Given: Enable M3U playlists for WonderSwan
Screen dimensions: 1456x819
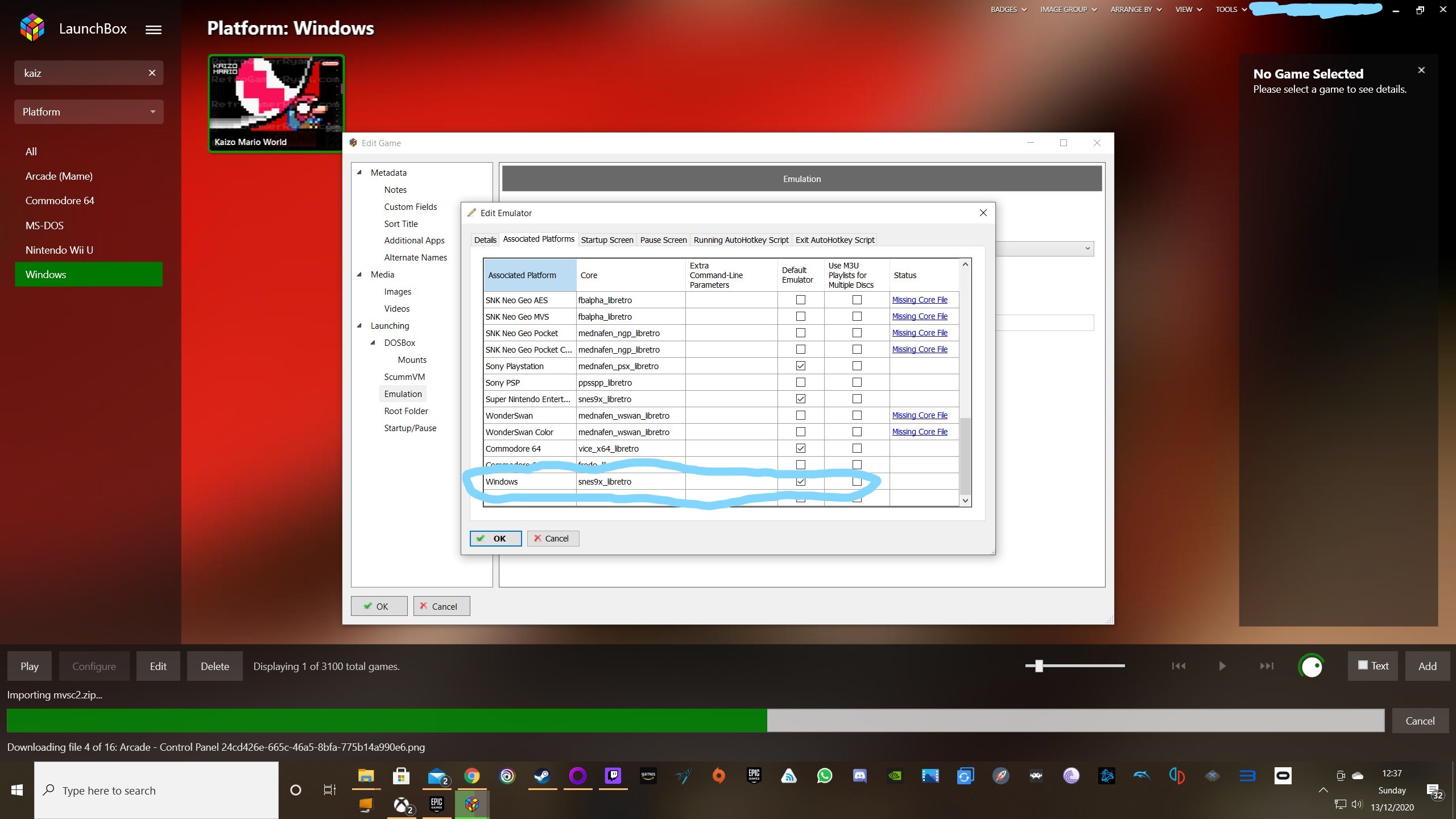Looking at the screenshot, I should (x=857, y=415).
